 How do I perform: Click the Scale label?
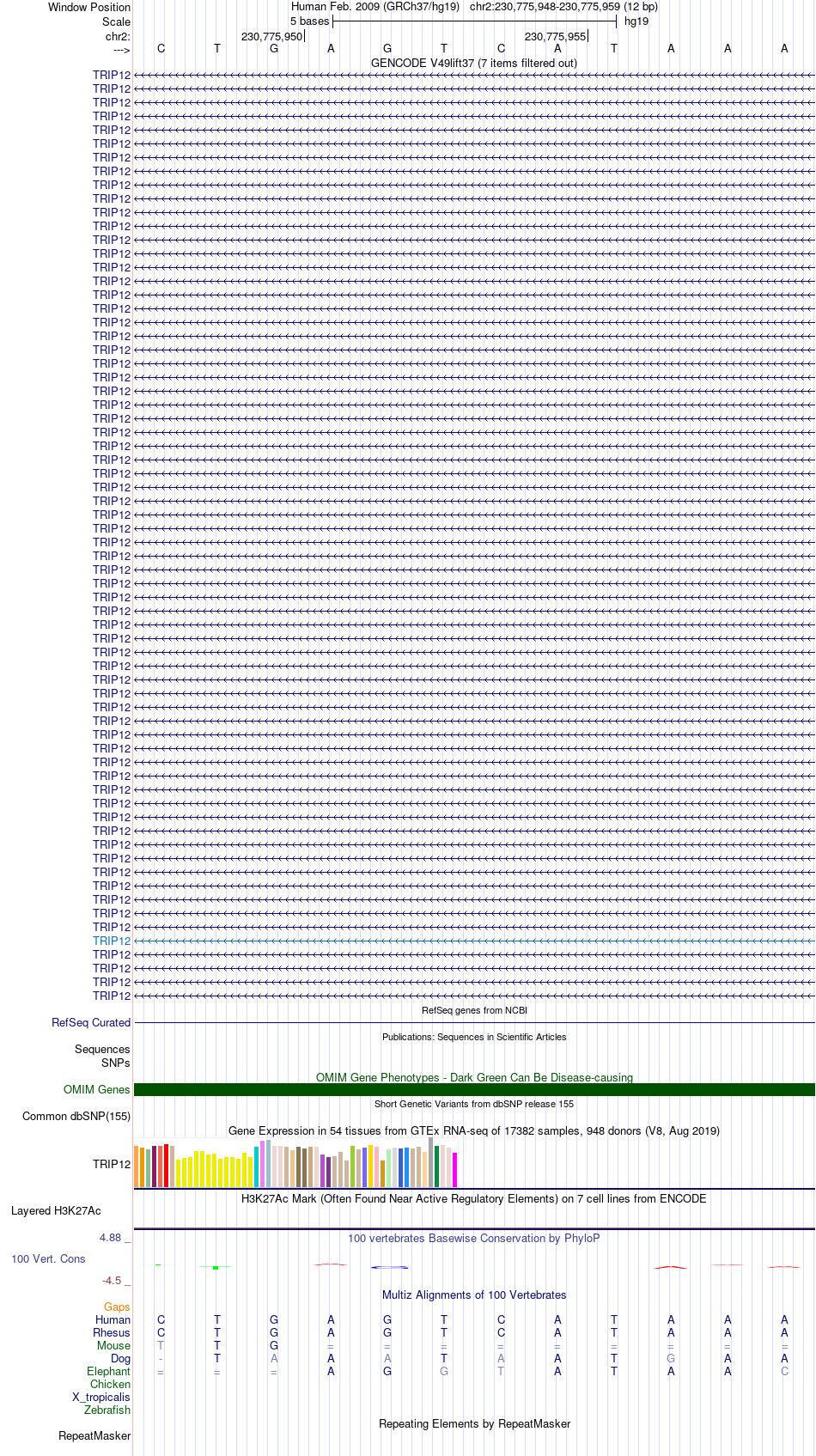coord(117,21)
